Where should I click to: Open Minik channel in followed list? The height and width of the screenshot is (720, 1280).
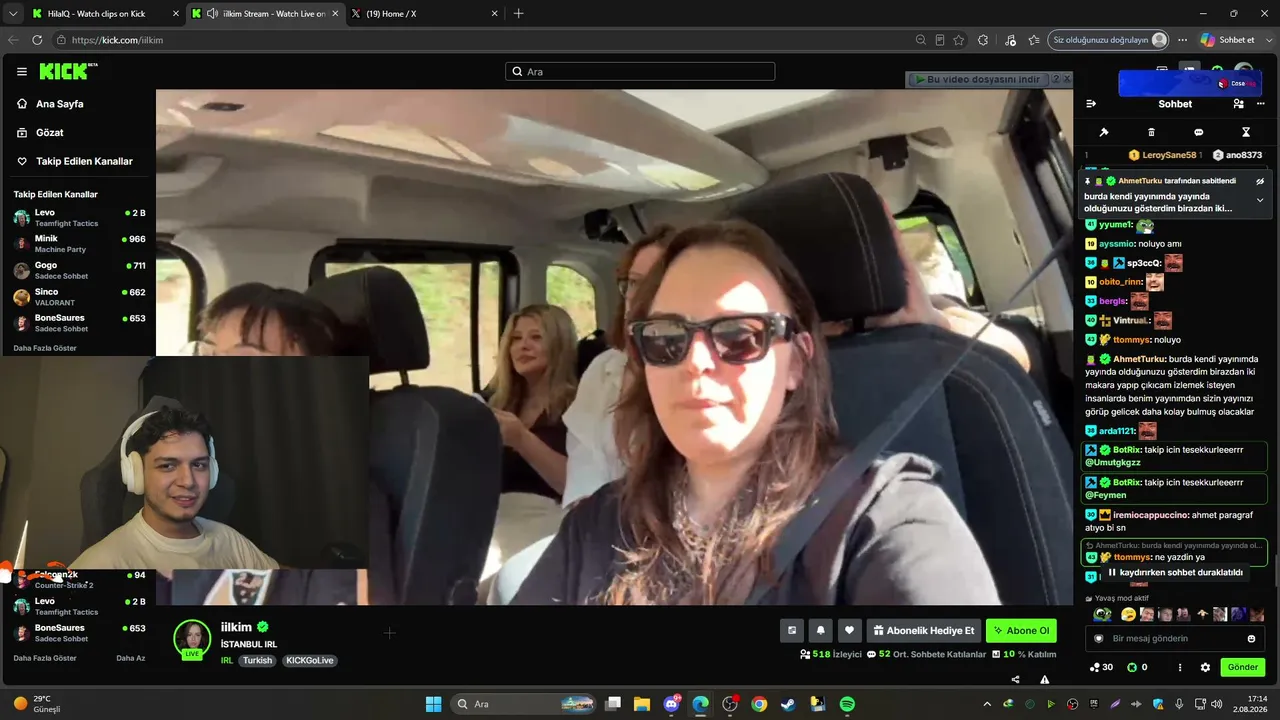click(x=79, y=243)
